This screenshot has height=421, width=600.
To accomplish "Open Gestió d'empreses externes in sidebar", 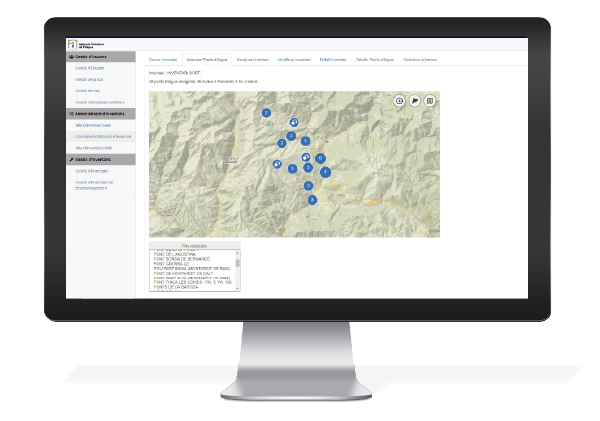I will click(98, 102).
